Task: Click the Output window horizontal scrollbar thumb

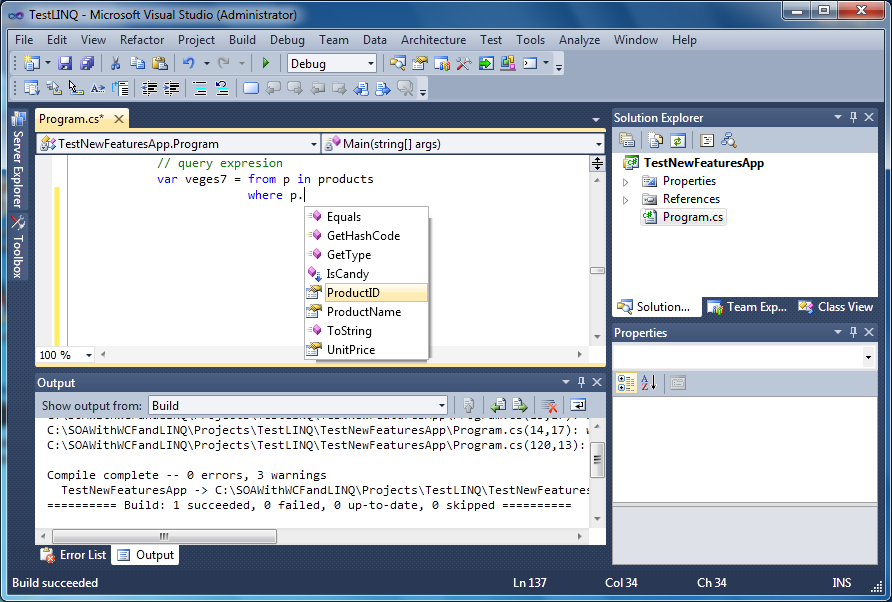Action: tap(164, 536)
